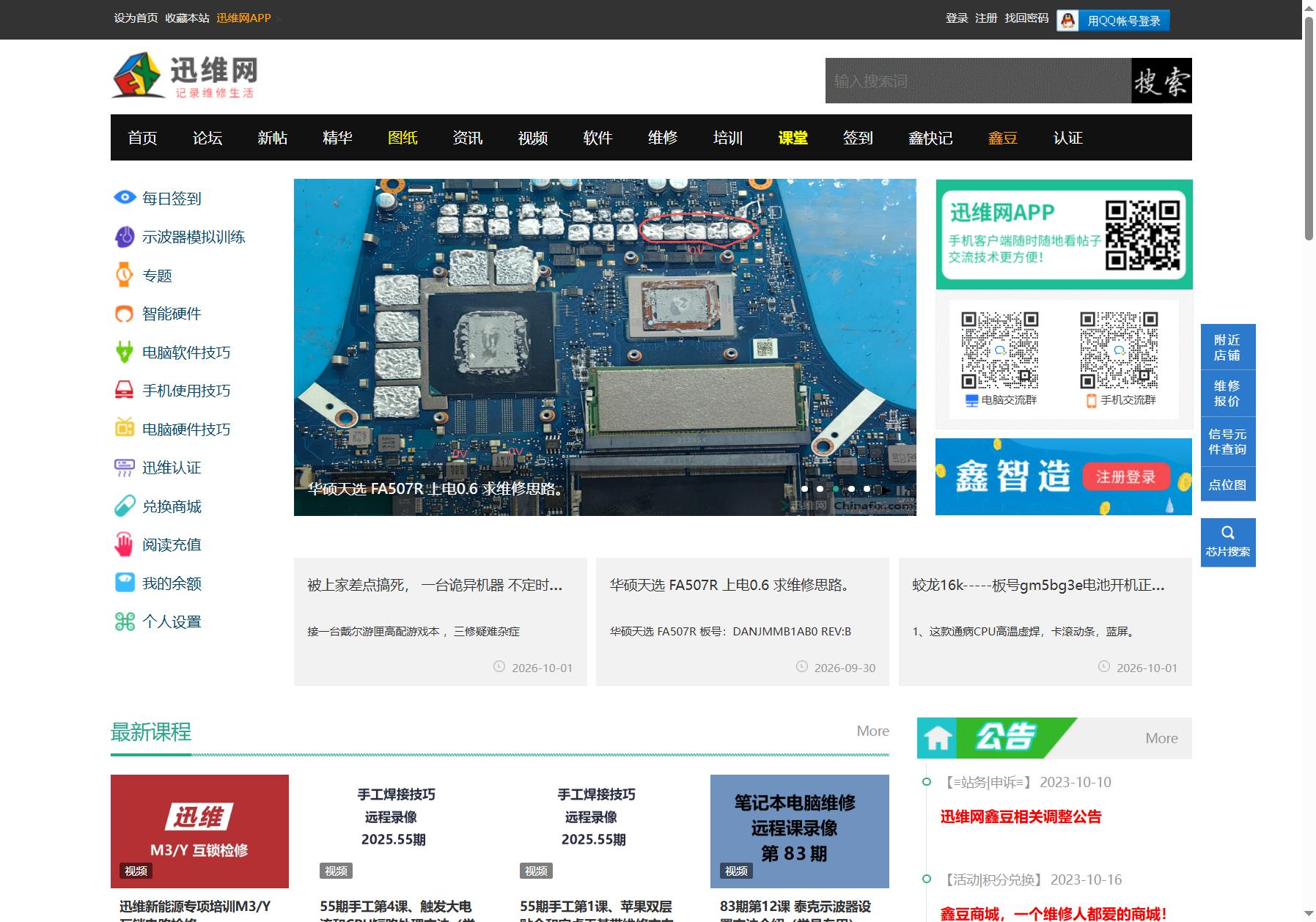This screenshot has height=922, width=1316.
Task: Open More link beside 最新课程
Action: (x=872, y=731)
